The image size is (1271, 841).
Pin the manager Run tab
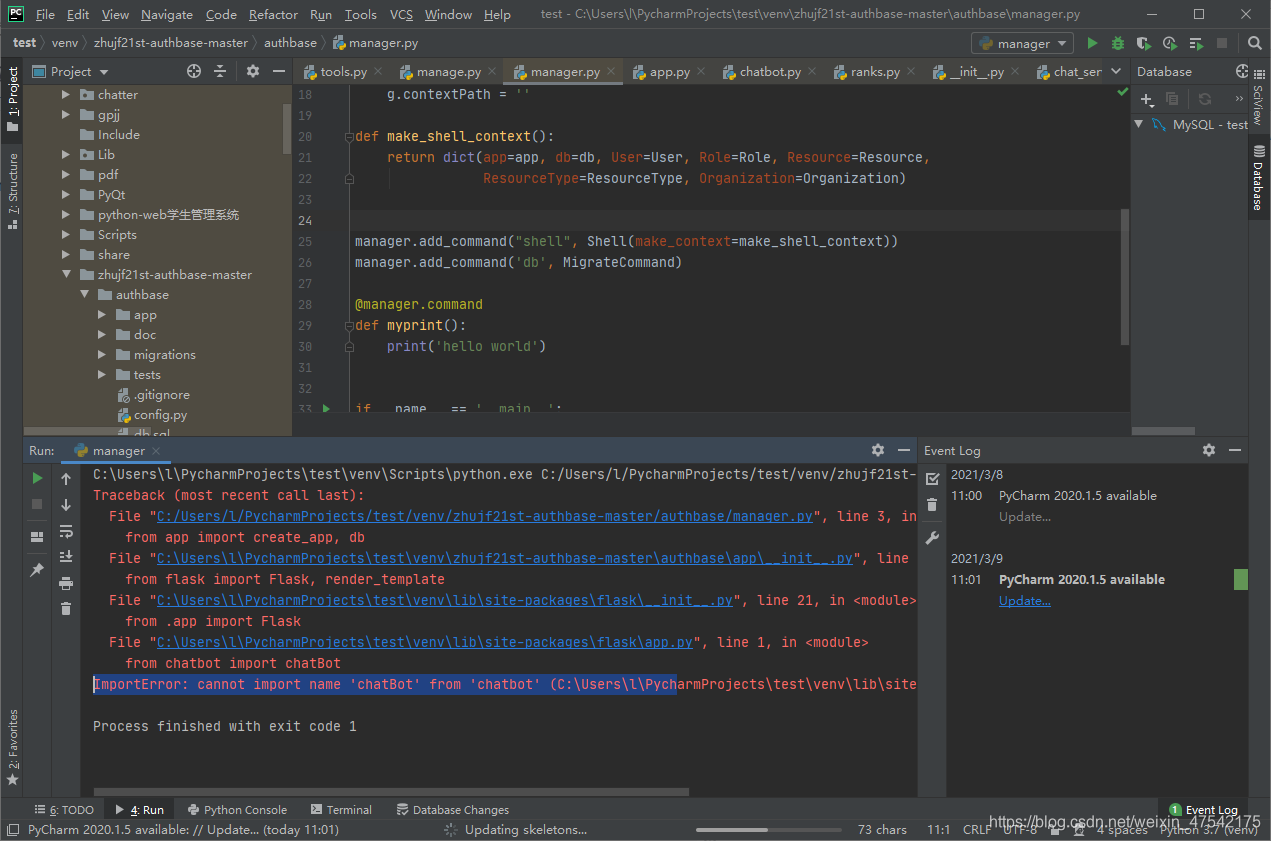click(x=38, y=569)
